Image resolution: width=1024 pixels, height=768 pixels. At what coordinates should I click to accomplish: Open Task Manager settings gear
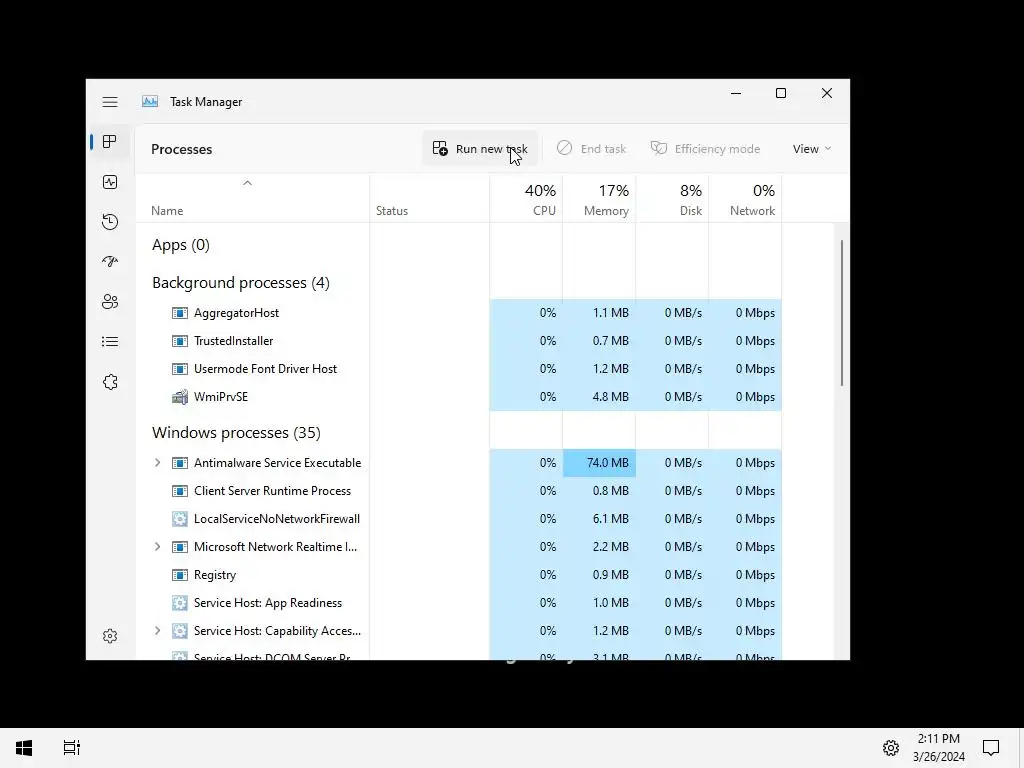click(110, 636)
